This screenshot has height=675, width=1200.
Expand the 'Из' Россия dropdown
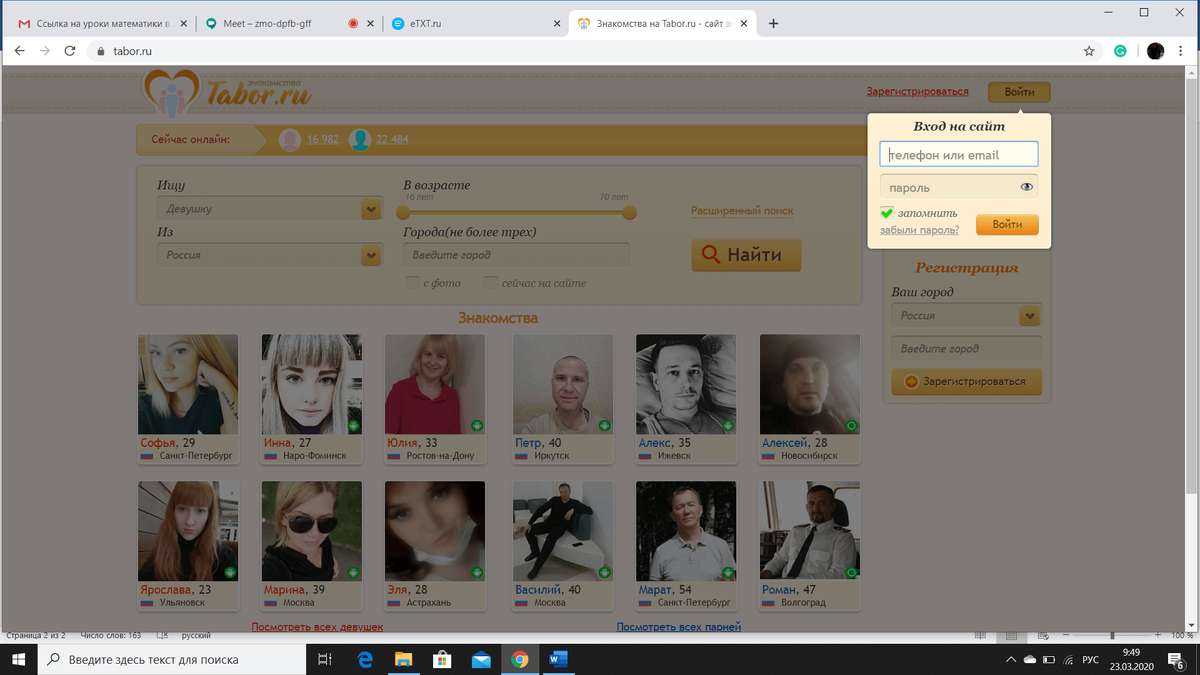pos(371,255)
